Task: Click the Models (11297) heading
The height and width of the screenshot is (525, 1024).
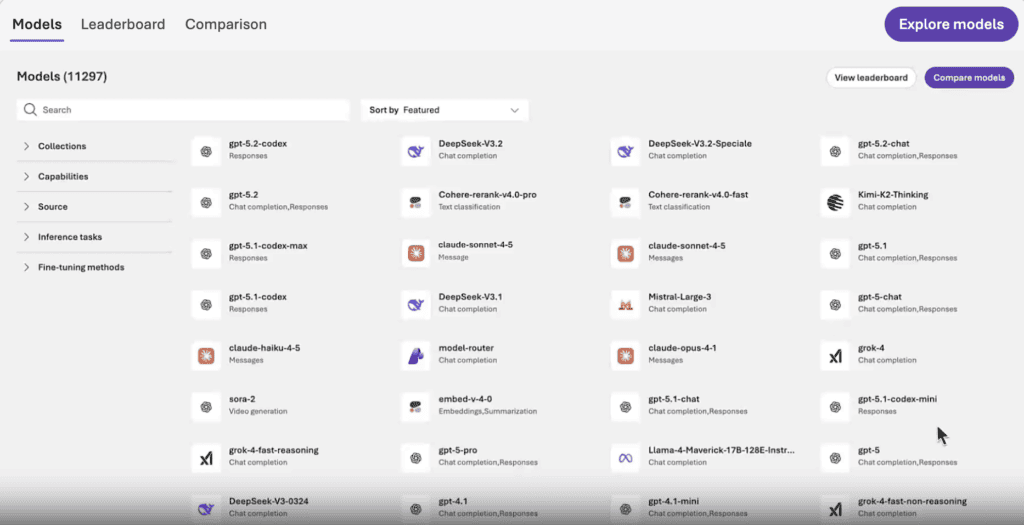Action: point(62,76)
